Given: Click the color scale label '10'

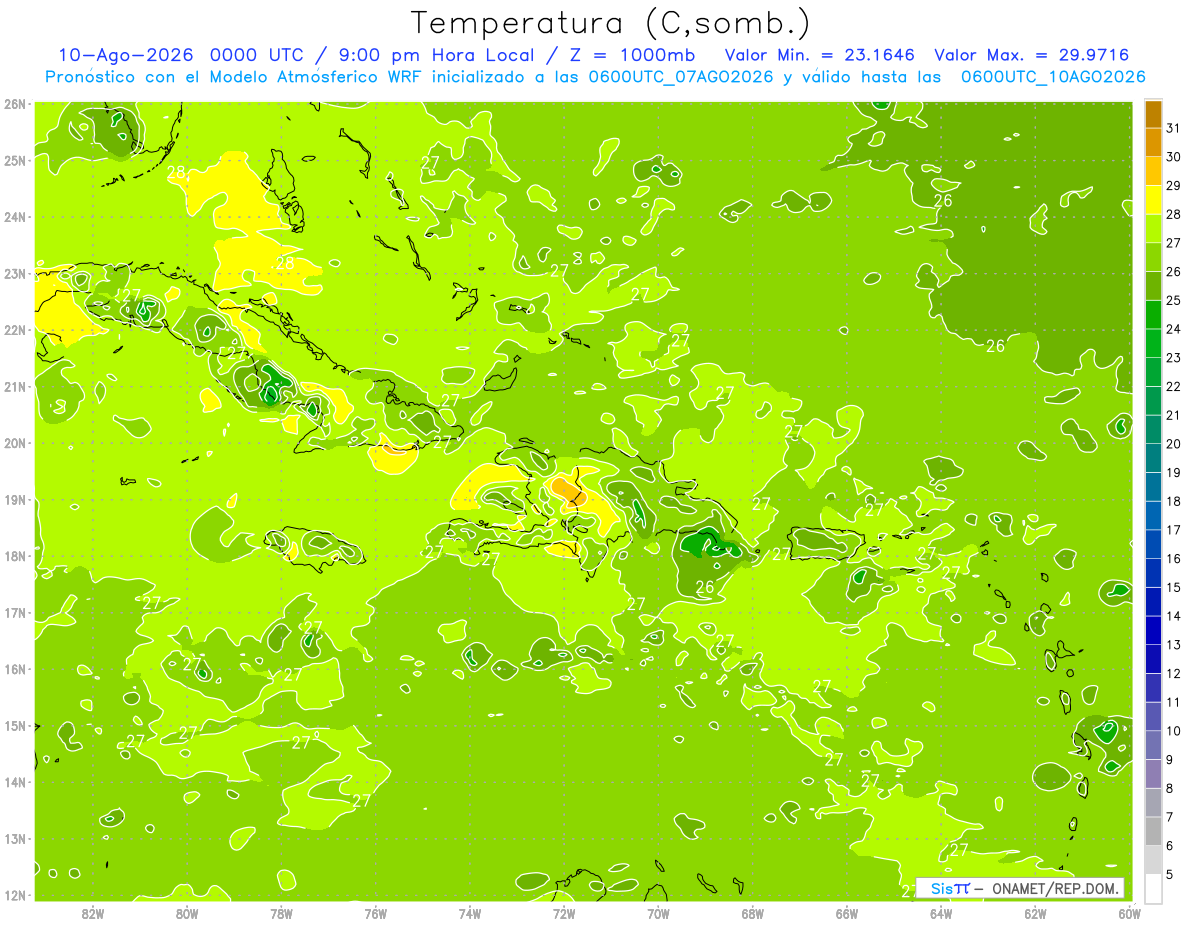Looking at the screenshot, I should pyautogui.click(x=1173, y=731).
